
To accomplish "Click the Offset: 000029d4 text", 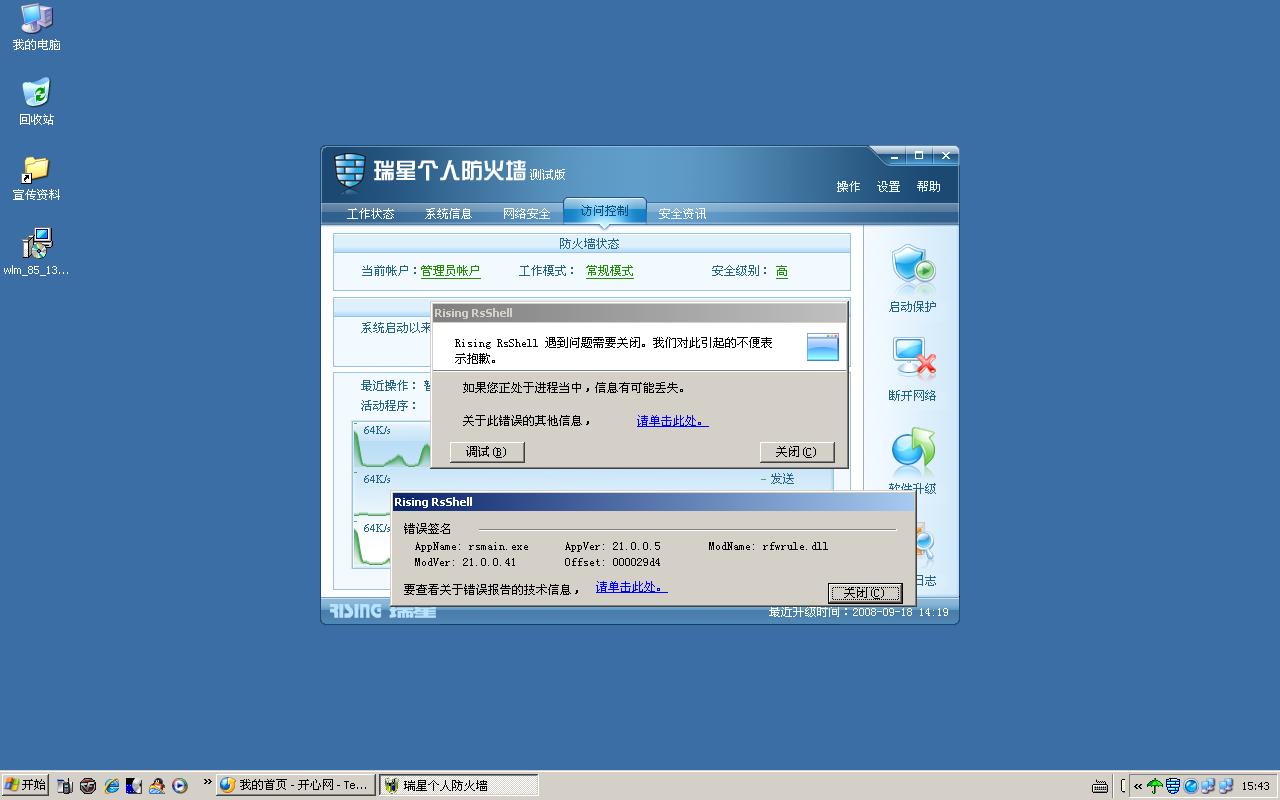I will (612, 563).
